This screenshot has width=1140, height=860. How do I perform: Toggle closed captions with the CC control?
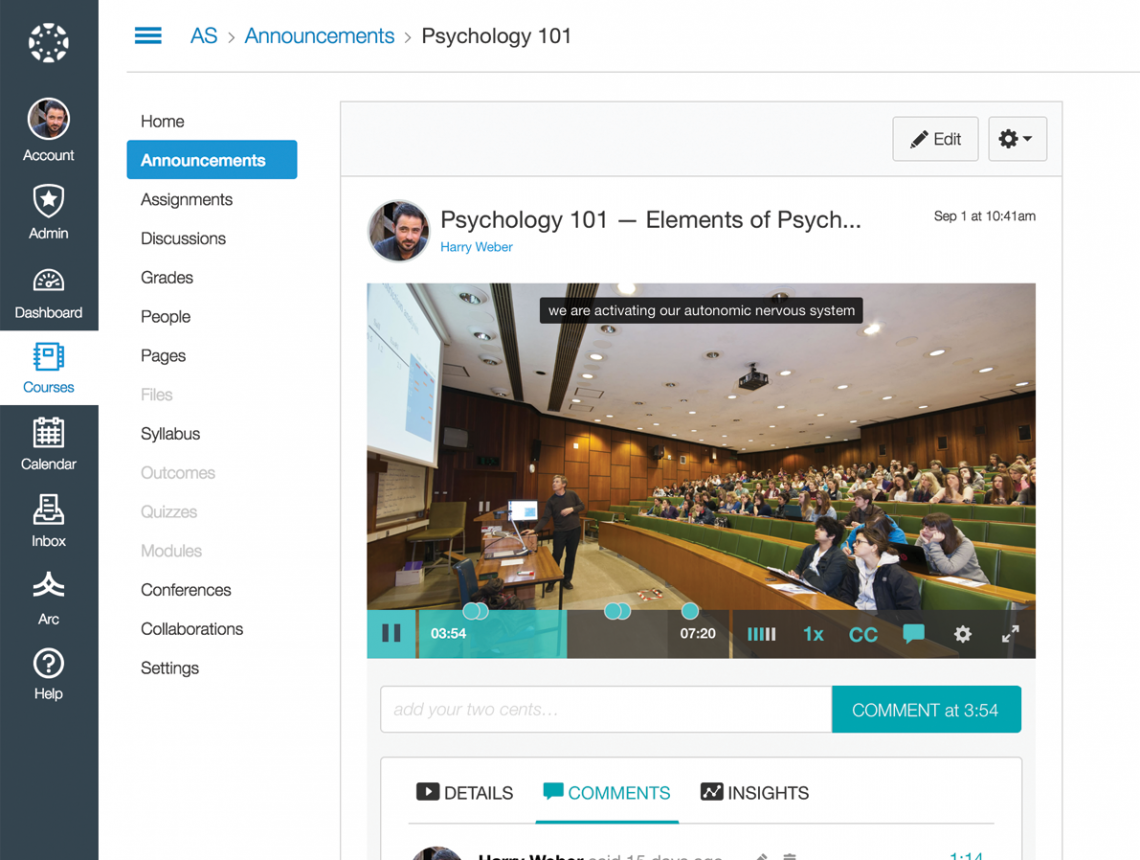(863, 634)
